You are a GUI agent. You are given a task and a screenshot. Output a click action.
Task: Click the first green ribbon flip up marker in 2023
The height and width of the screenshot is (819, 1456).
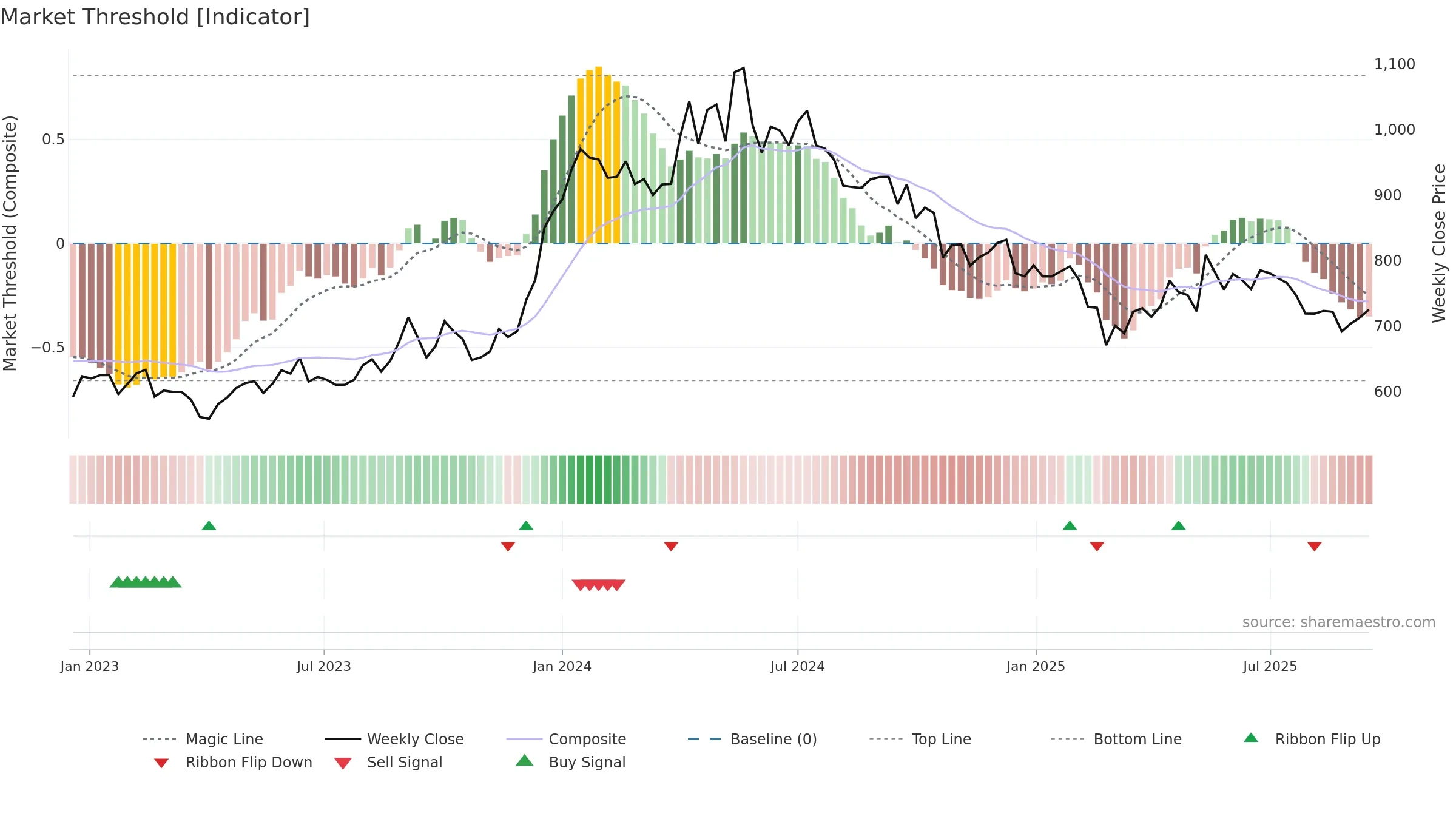(209, 525)
